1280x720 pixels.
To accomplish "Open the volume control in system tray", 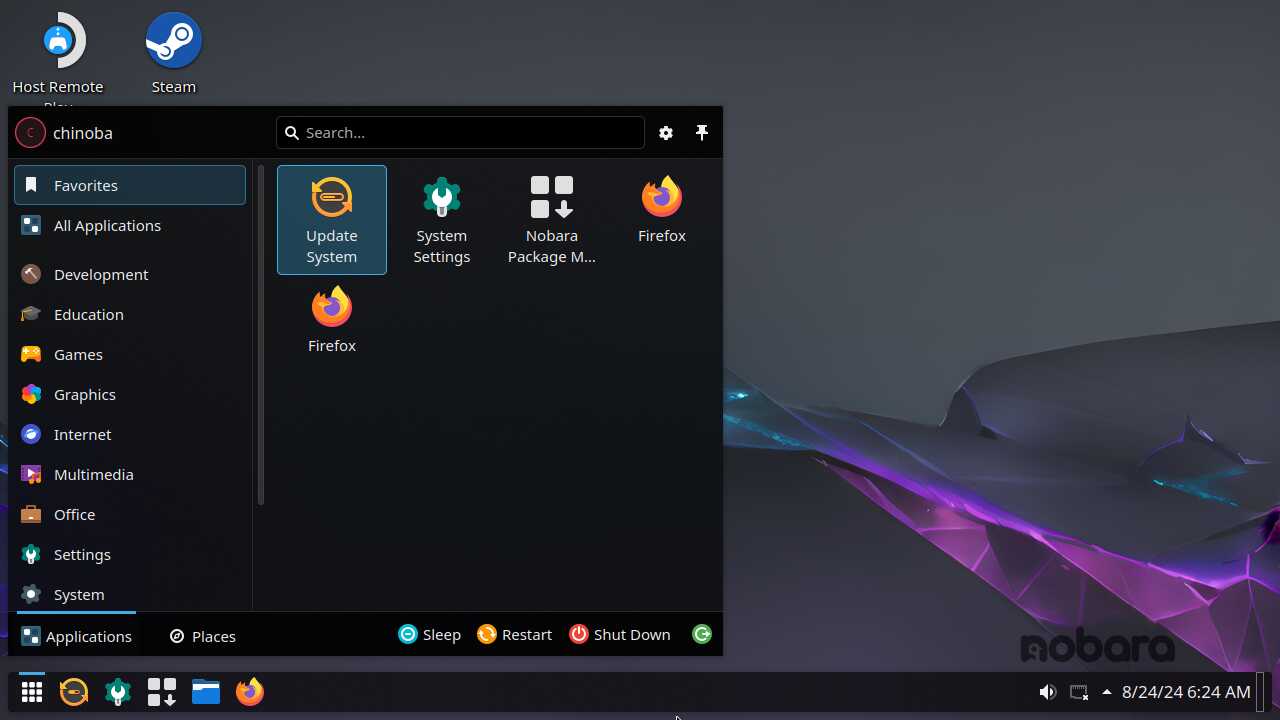I will tap(1047, 692).
